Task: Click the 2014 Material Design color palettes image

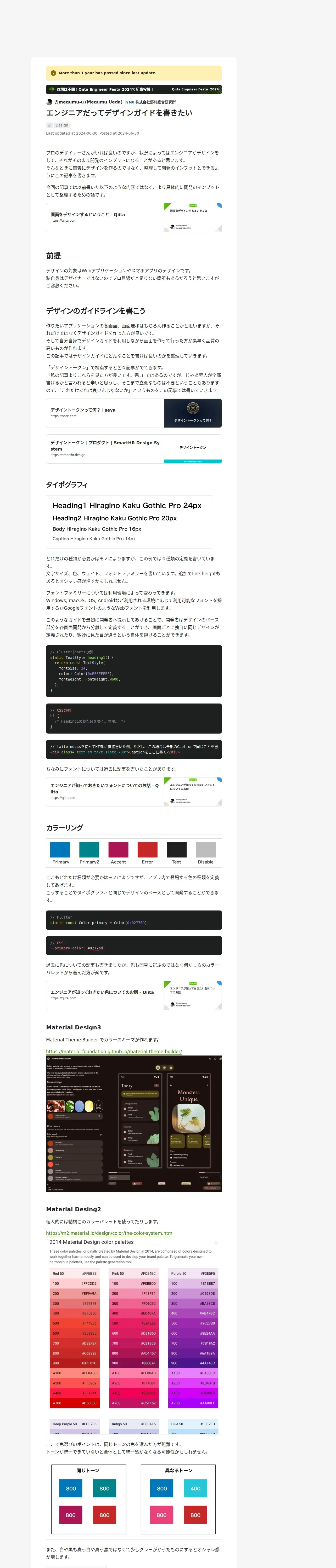Action: (x=134, y=1335)
